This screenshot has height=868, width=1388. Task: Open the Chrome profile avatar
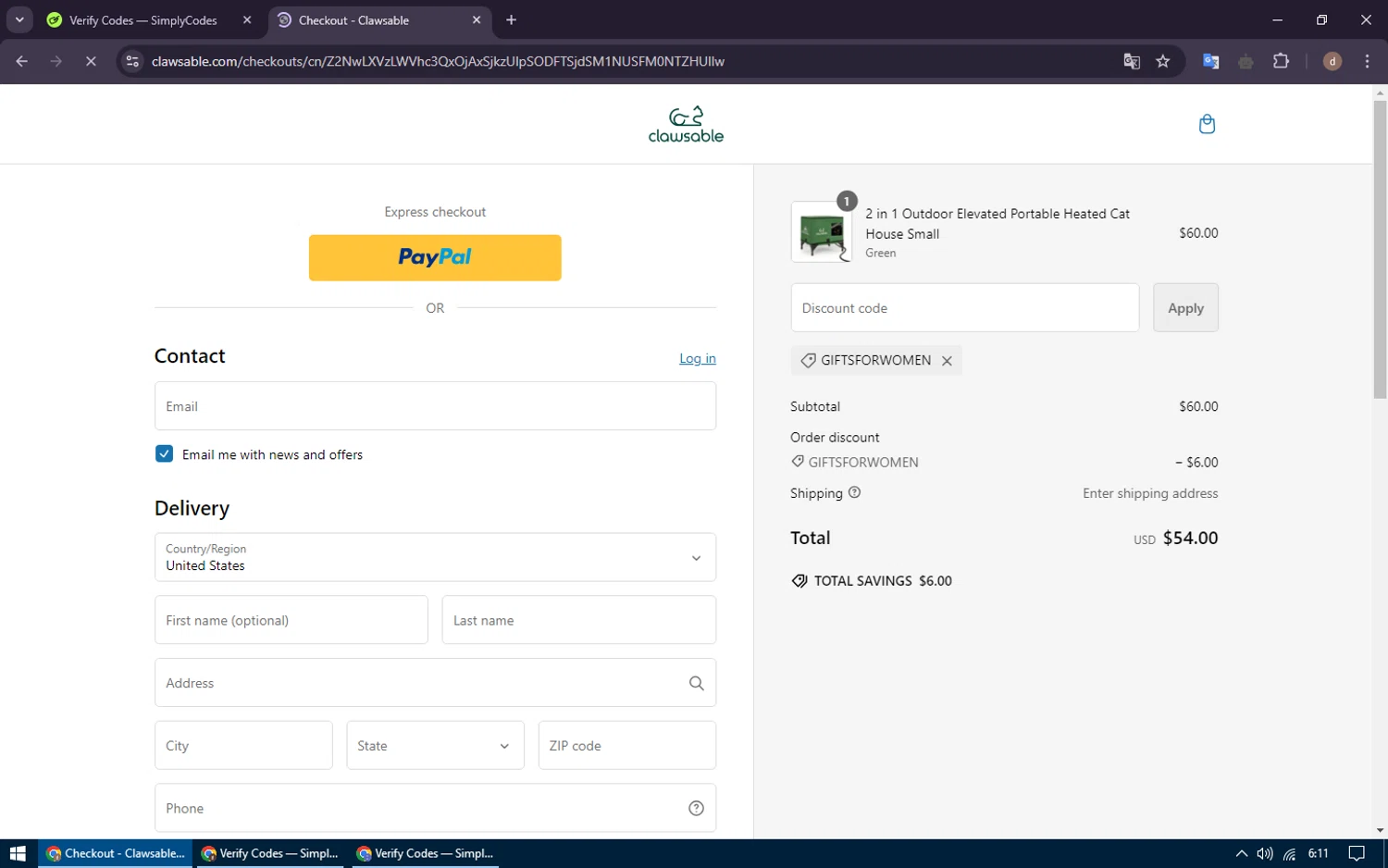(1332, 61)
